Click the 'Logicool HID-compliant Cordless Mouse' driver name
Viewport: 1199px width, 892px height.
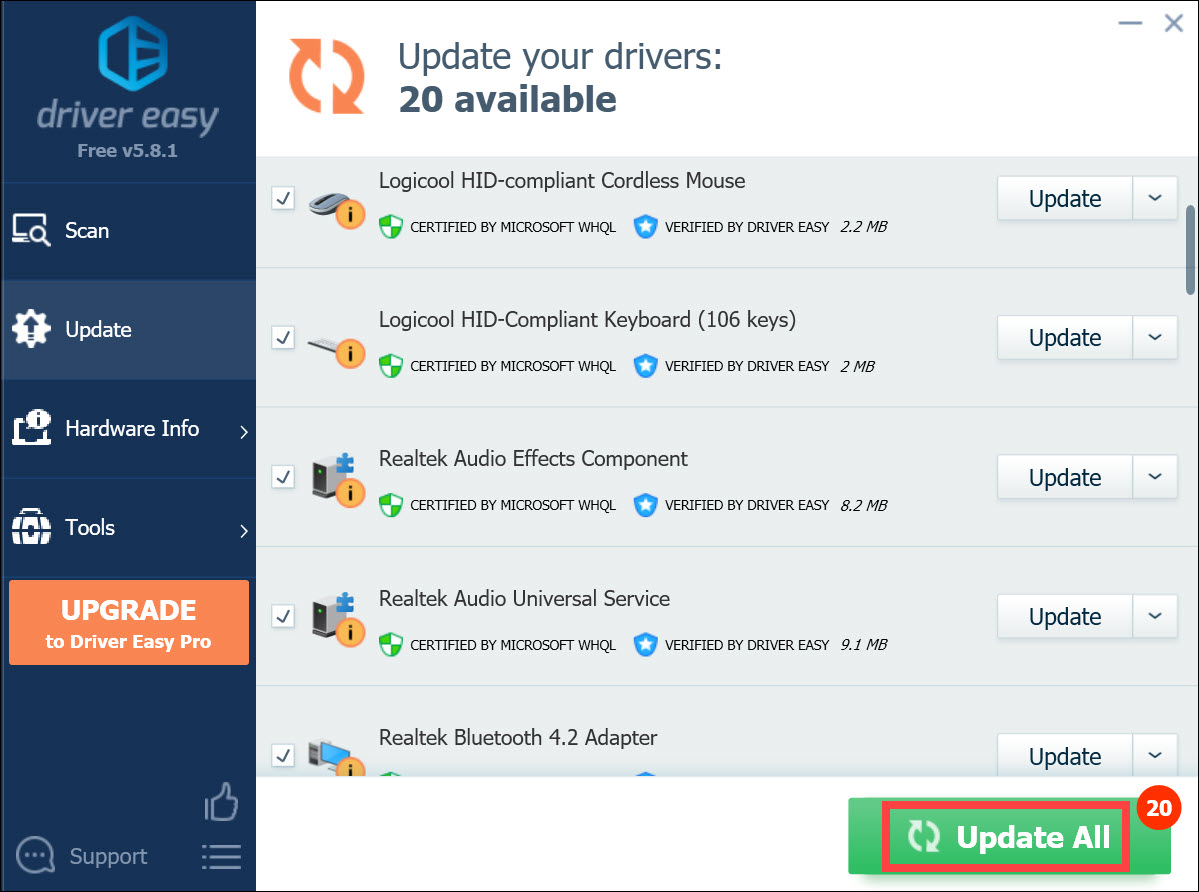562,180
